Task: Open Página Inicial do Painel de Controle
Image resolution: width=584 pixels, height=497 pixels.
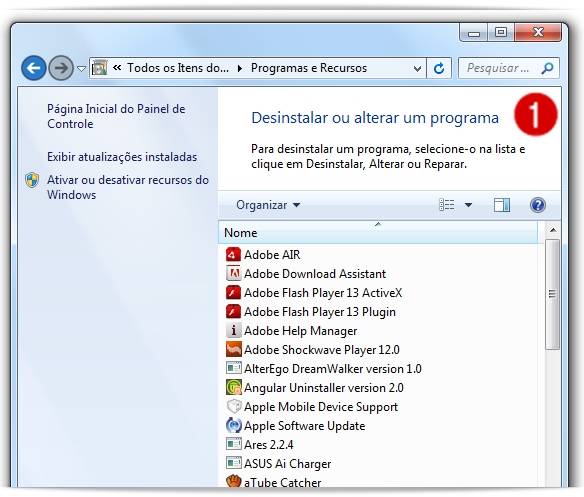Action: 116,116
